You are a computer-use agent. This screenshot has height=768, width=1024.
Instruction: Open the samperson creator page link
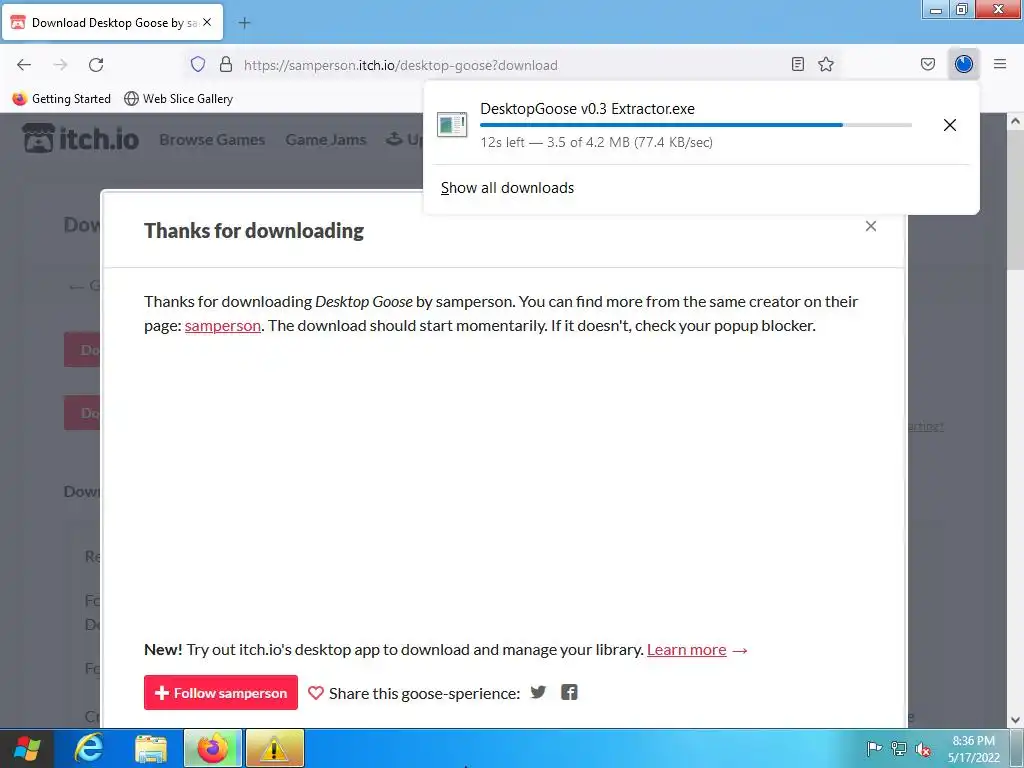click(223, 325)
